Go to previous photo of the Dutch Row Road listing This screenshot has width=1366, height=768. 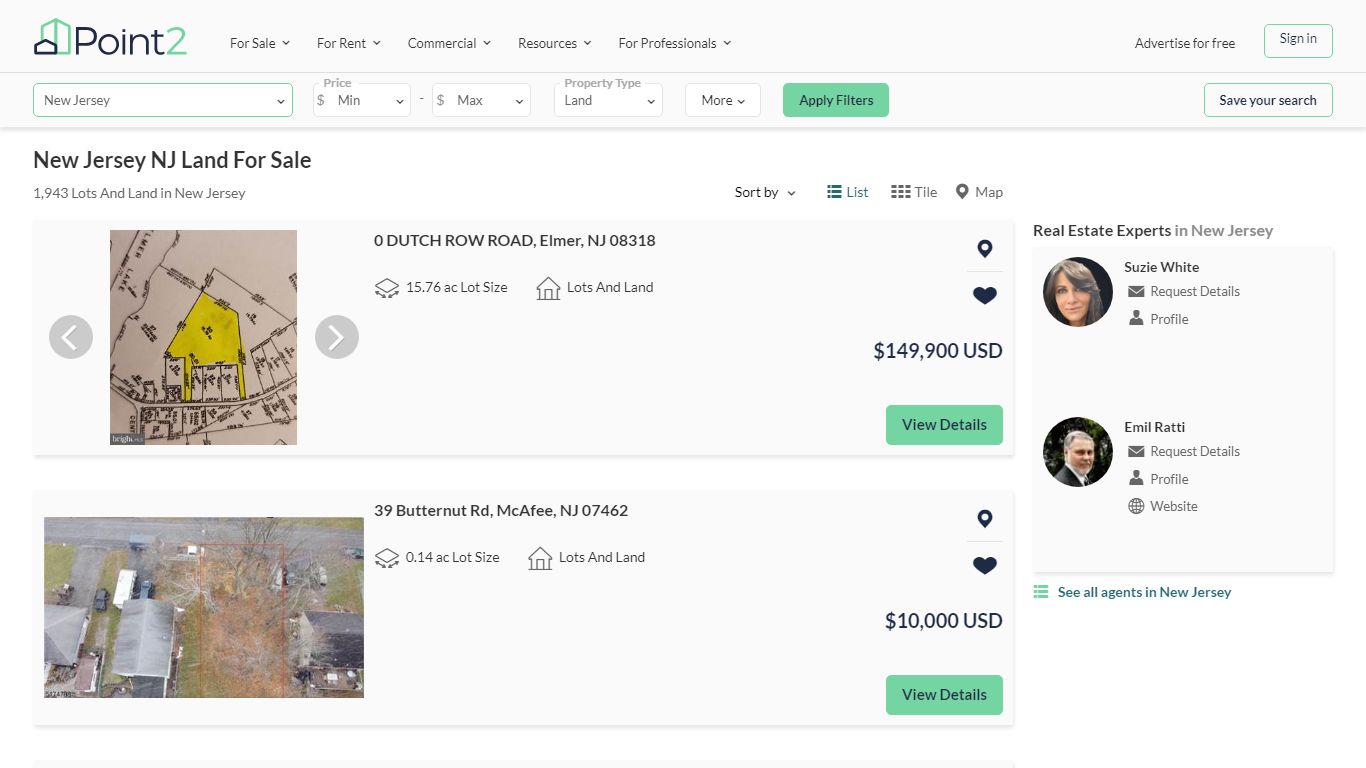tap(71, 337)
